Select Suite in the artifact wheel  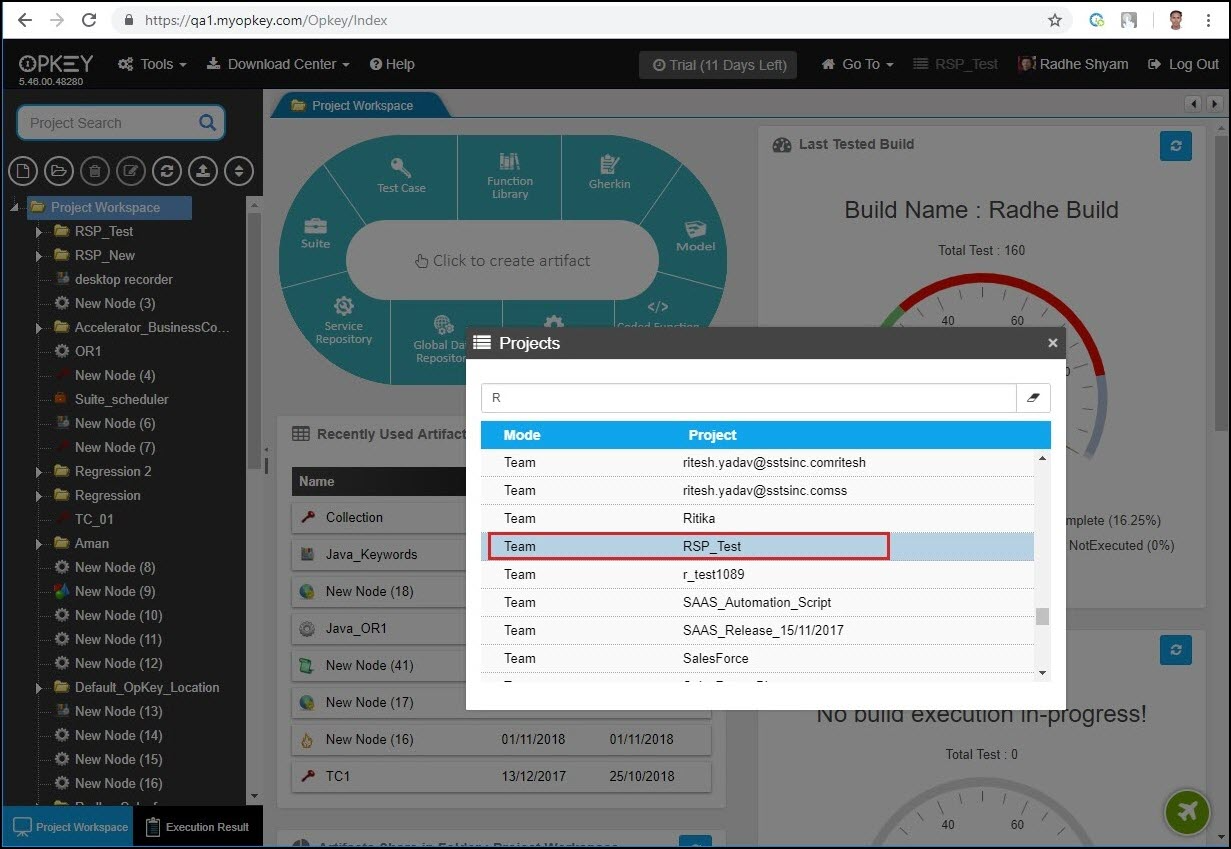click(315, 233)
